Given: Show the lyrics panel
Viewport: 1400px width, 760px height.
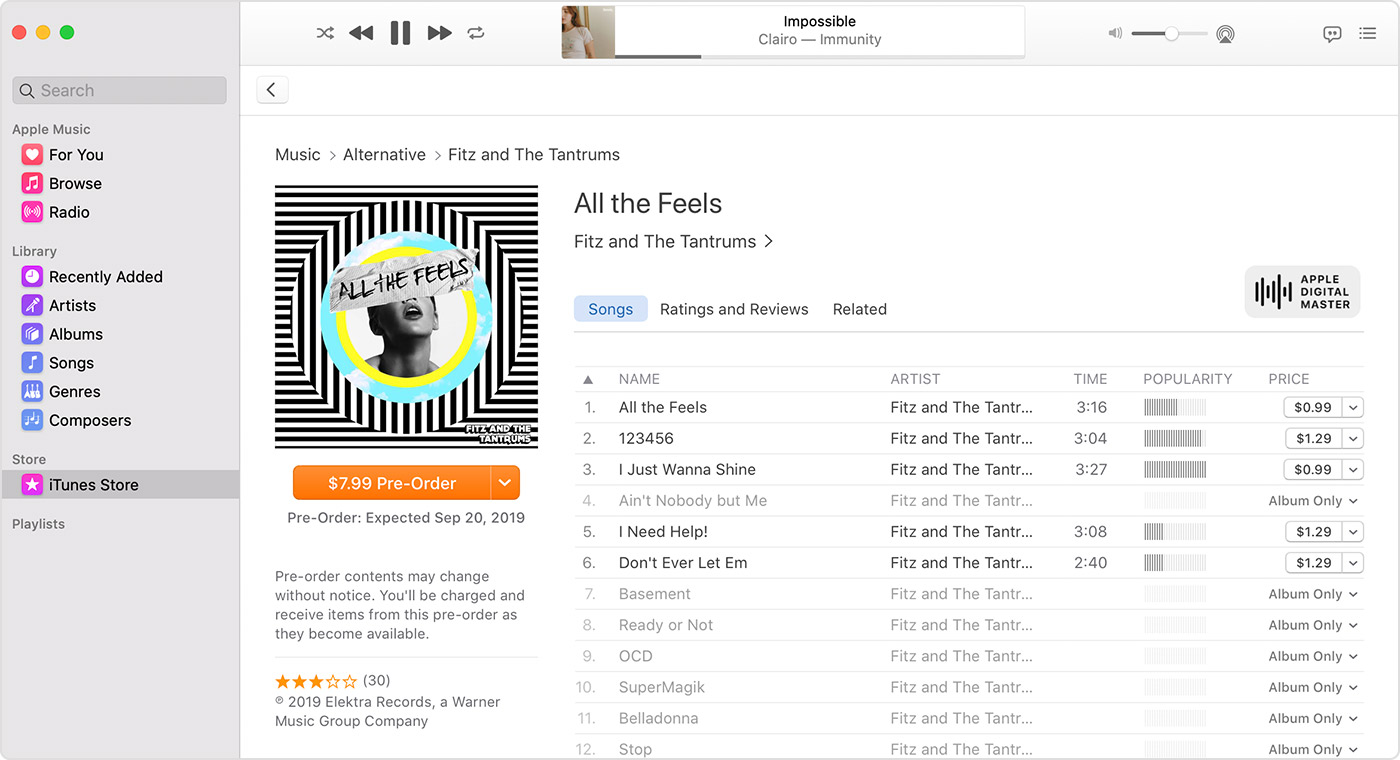Looking at the screenshot, I should (x=1332, y=34).
